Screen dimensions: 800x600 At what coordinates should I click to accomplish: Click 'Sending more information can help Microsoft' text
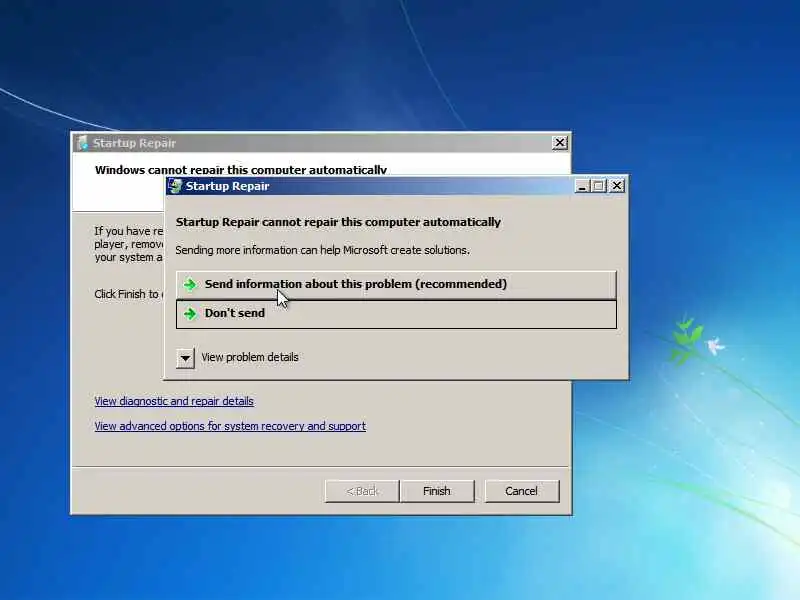(x=322, y=250)
